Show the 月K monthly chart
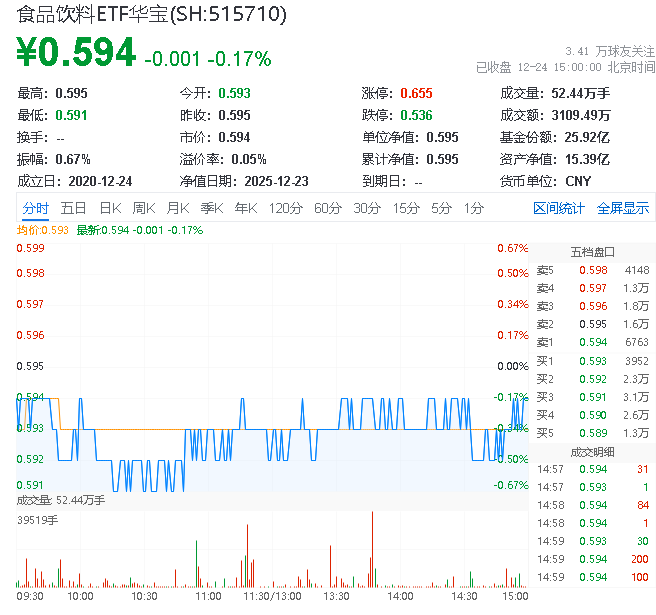The height and width of the screenshot is (615, 656). 178,208
